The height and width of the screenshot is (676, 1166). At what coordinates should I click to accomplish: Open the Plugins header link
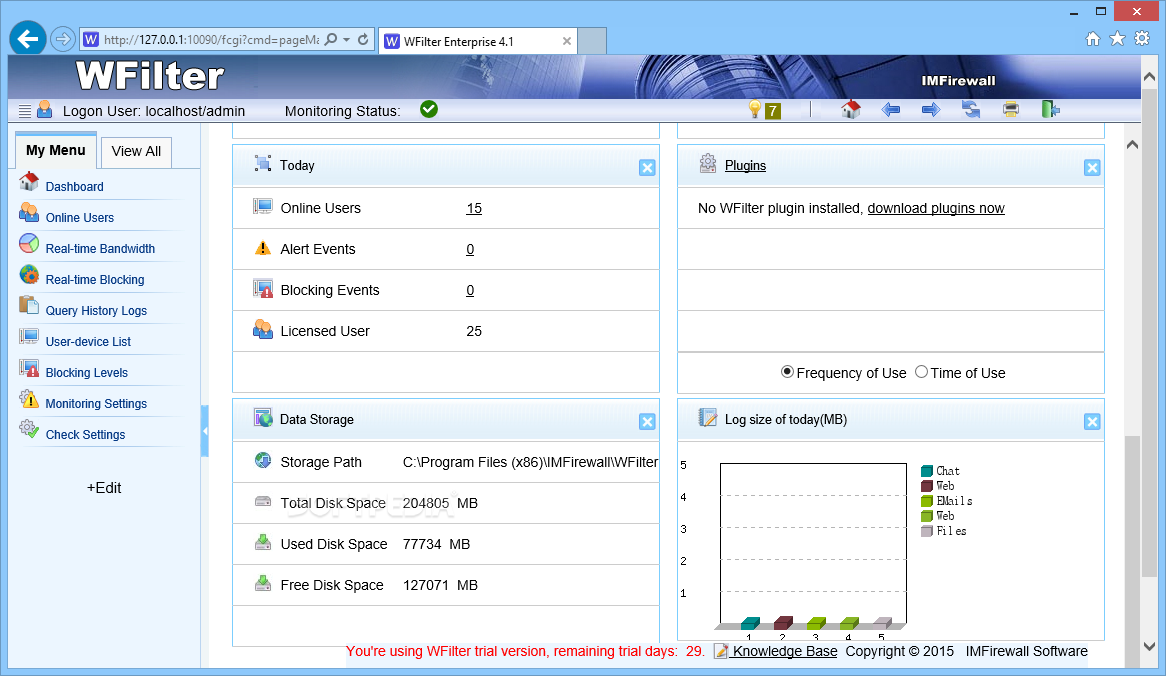coord(745,165)
